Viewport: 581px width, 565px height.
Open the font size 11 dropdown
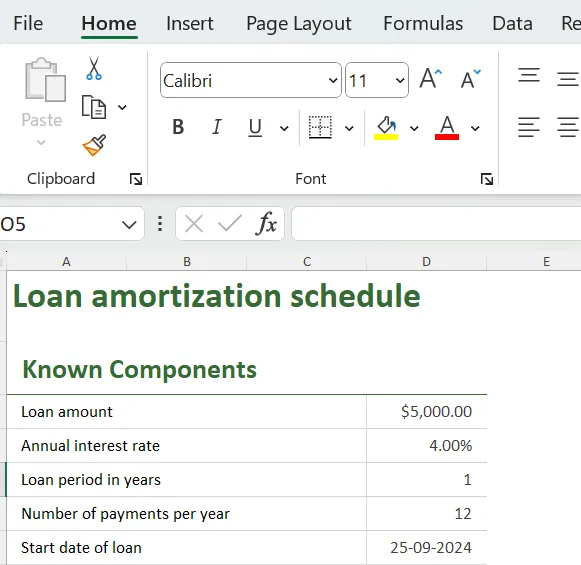400,80
